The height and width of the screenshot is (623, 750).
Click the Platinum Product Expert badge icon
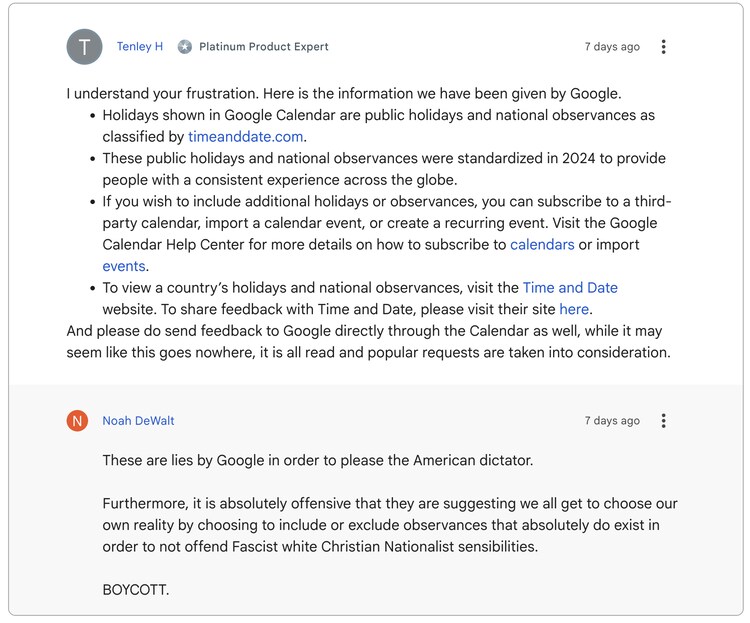(x=185, y=47)
